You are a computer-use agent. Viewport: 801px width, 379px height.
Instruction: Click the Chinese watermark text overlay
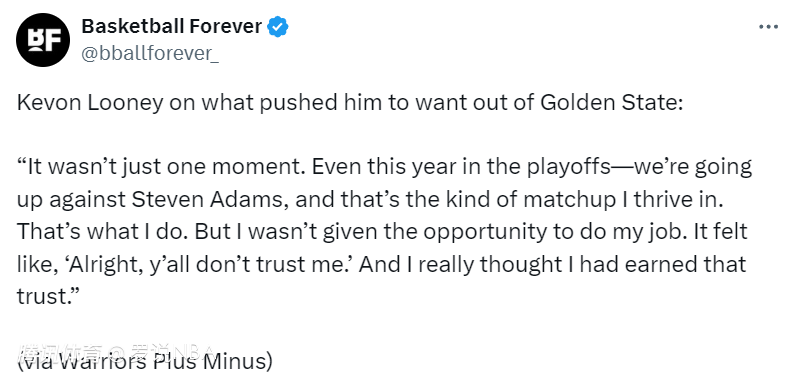[115, 352]
